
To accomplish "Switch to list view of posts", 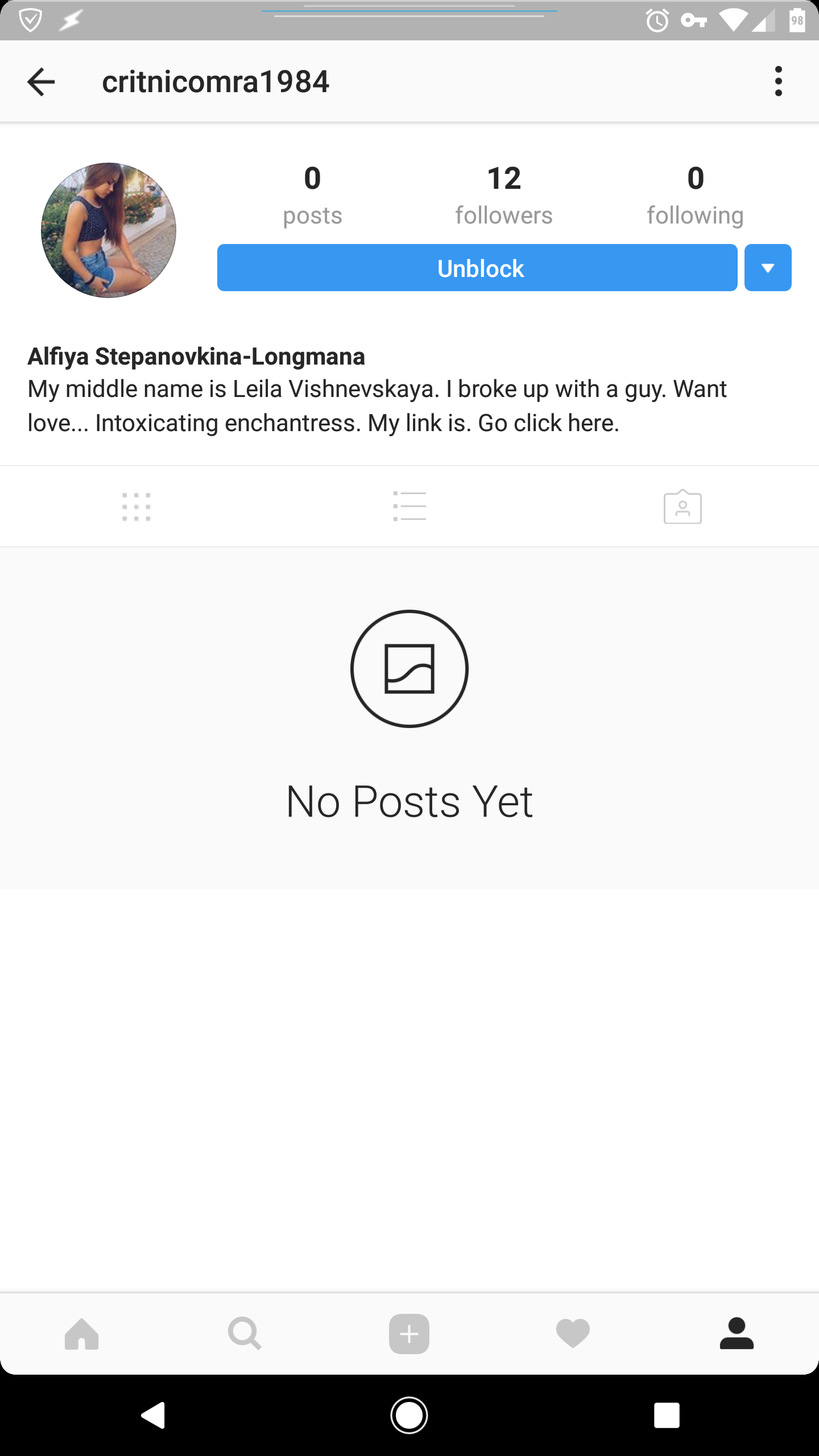I will 409,506.
